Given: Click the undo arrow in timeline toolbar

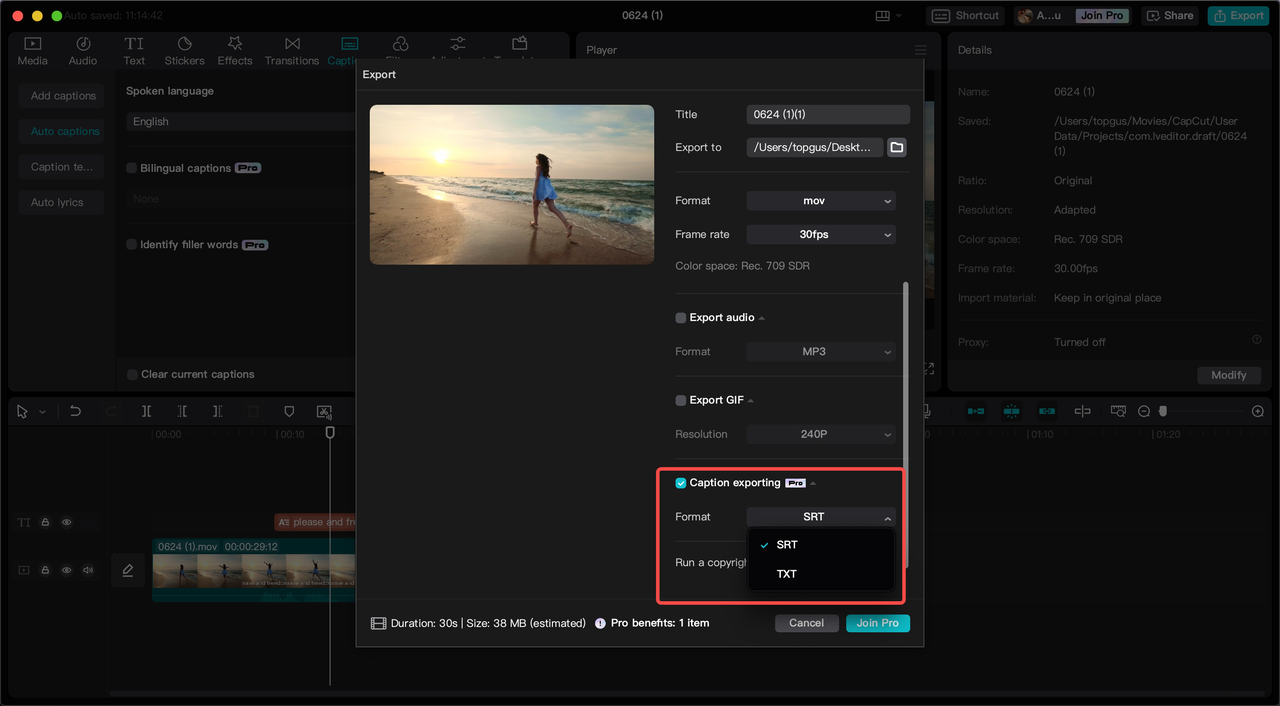Looking at the screenshot, I should click(x=75, y=411).
